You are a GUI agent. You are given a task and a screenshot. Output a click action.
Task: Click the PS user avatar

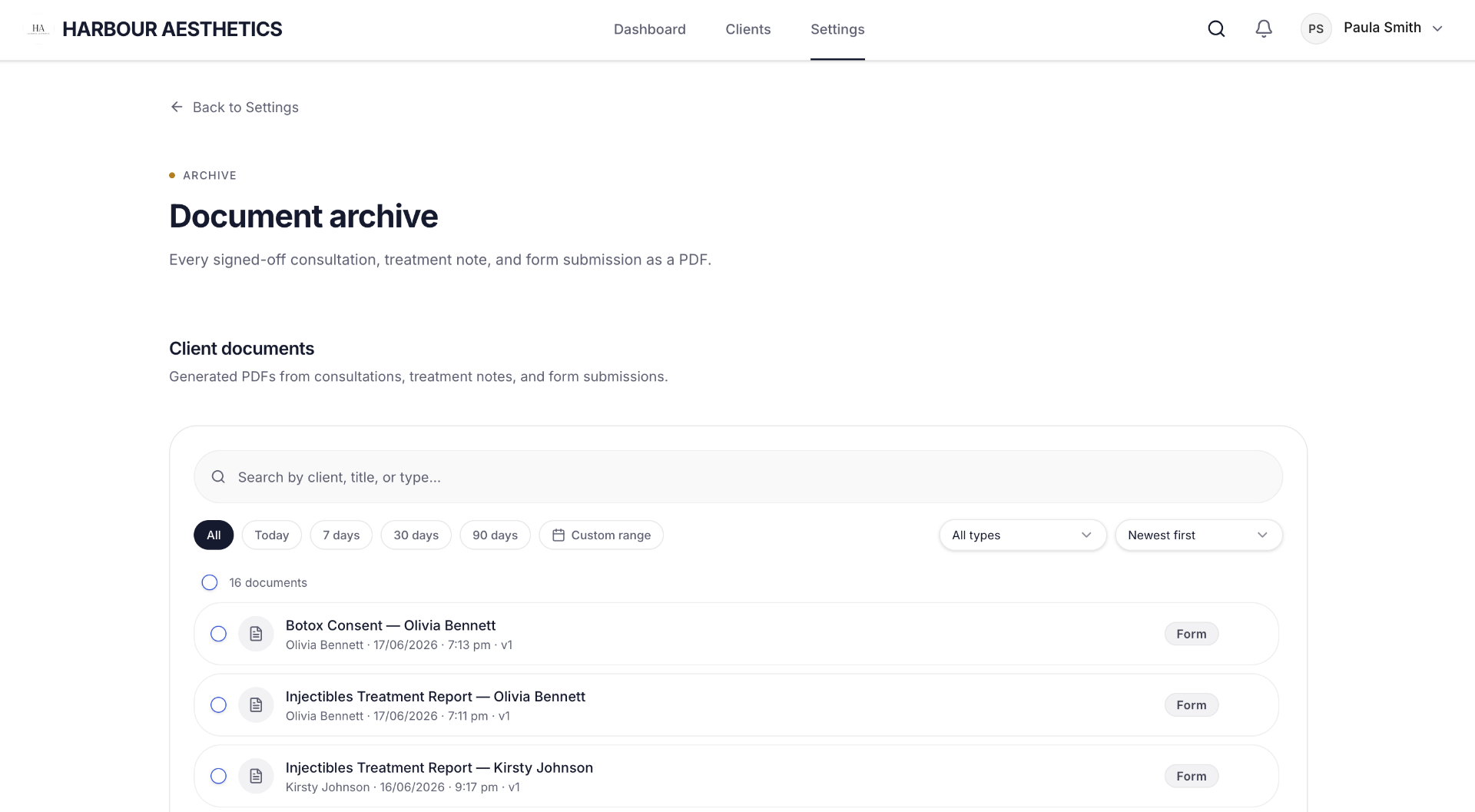pos(1316,28)
